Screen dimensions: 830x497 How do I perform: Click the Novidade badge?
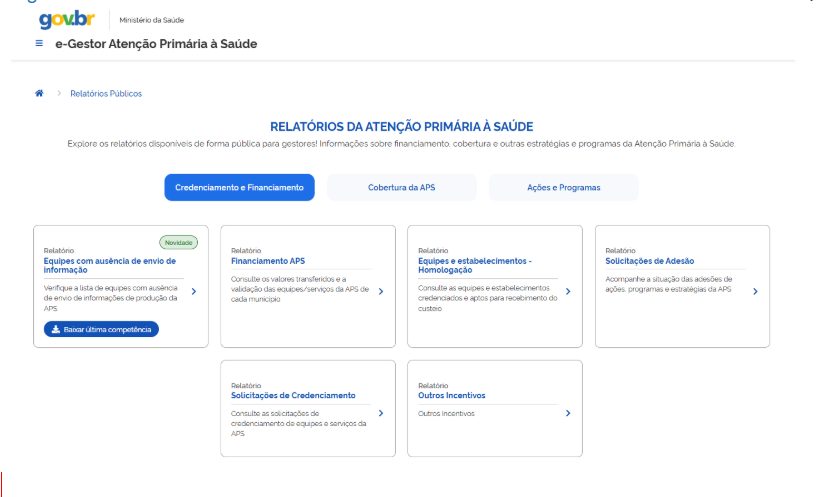179,242
